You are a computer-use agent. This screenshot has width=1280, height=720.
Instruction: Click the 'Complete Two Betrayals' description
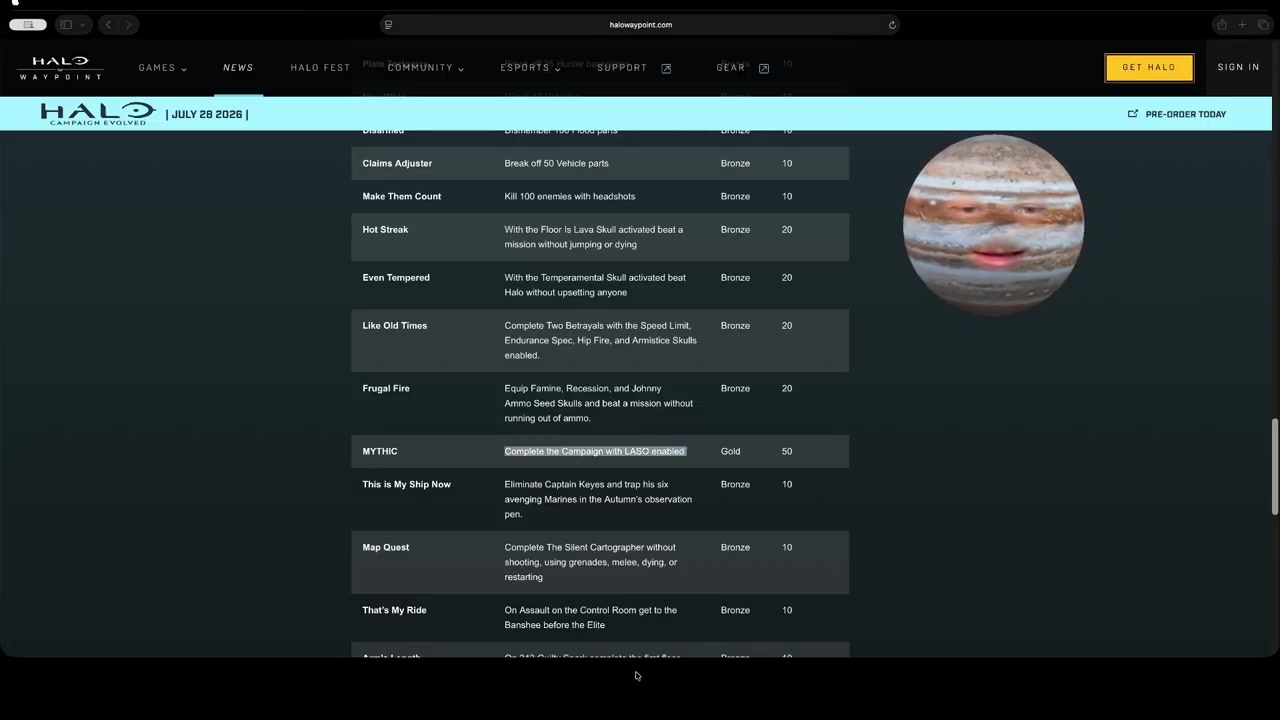point(600,340)
